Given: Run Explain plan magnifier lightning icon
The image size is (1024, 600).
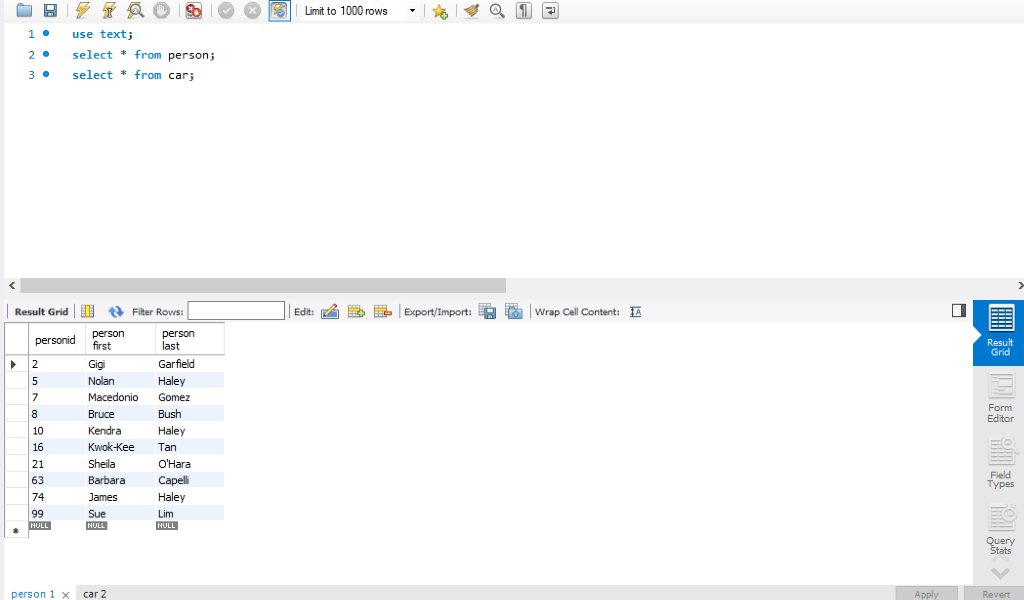Looking at the screenshot, I should [x=135, y=10].
